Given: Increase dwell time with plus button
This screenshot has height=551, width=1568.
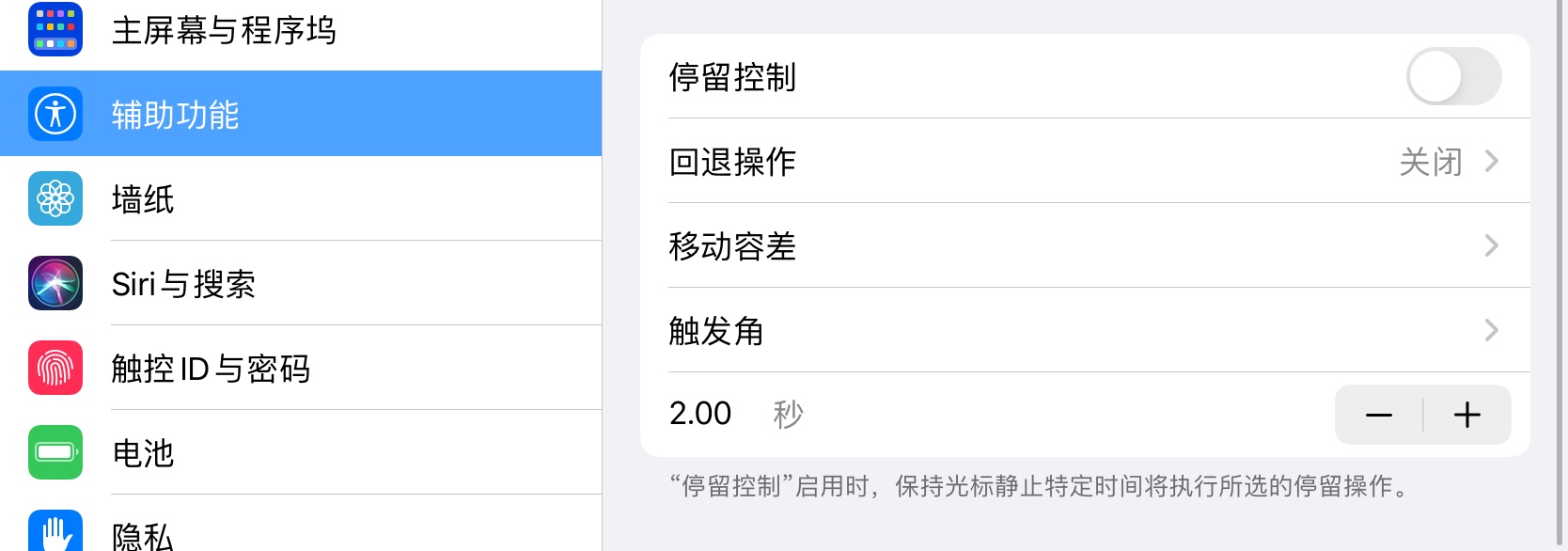Looking at the screenshot, I should click(x=1466, y=415).
